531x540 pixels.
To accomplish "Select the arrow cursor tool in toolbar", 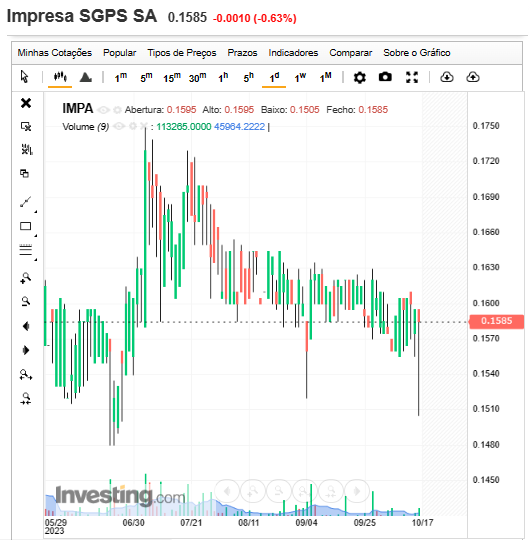I will pos(24,76).
